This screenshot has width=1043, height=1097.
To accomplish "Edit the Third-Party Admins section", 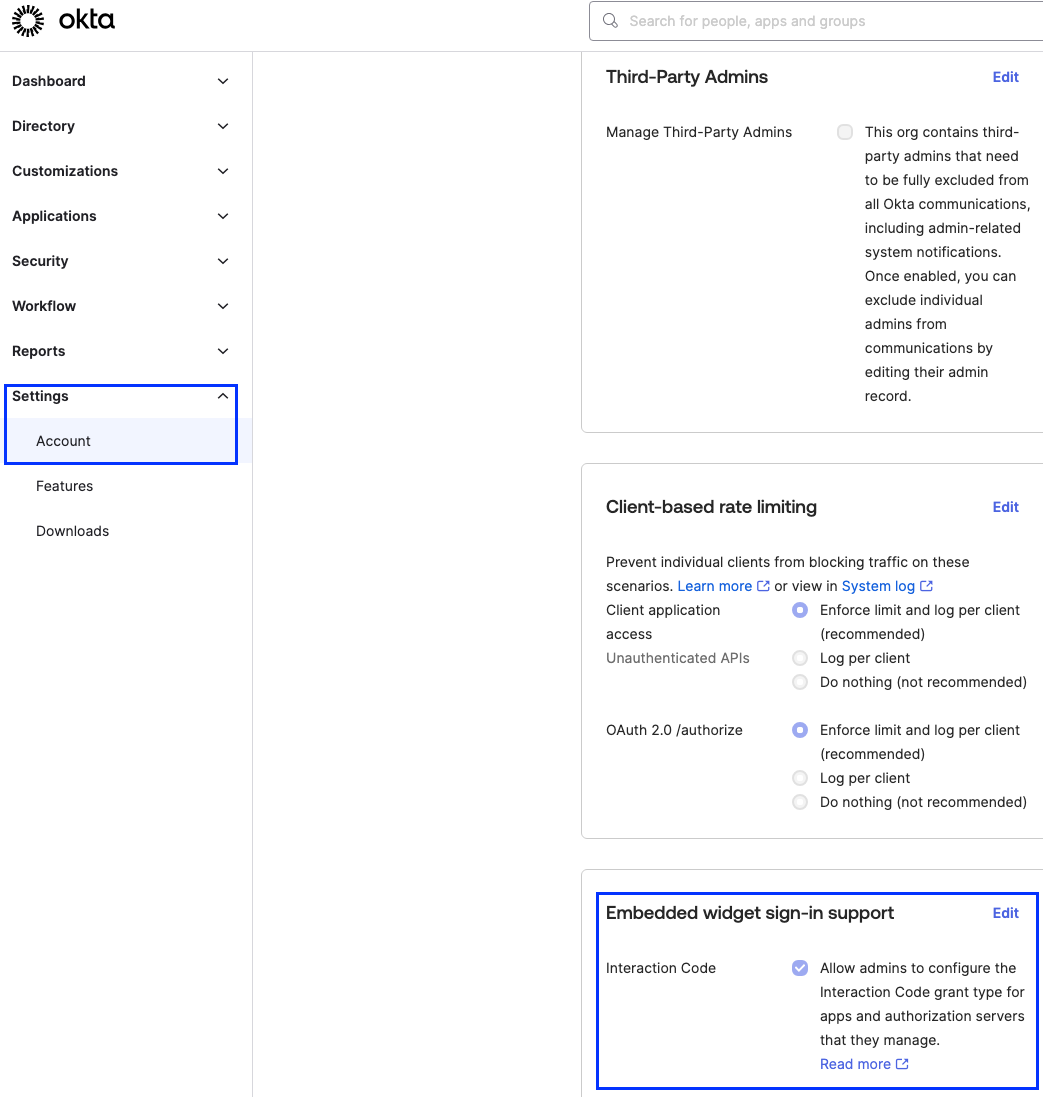I will (1005, 77).
